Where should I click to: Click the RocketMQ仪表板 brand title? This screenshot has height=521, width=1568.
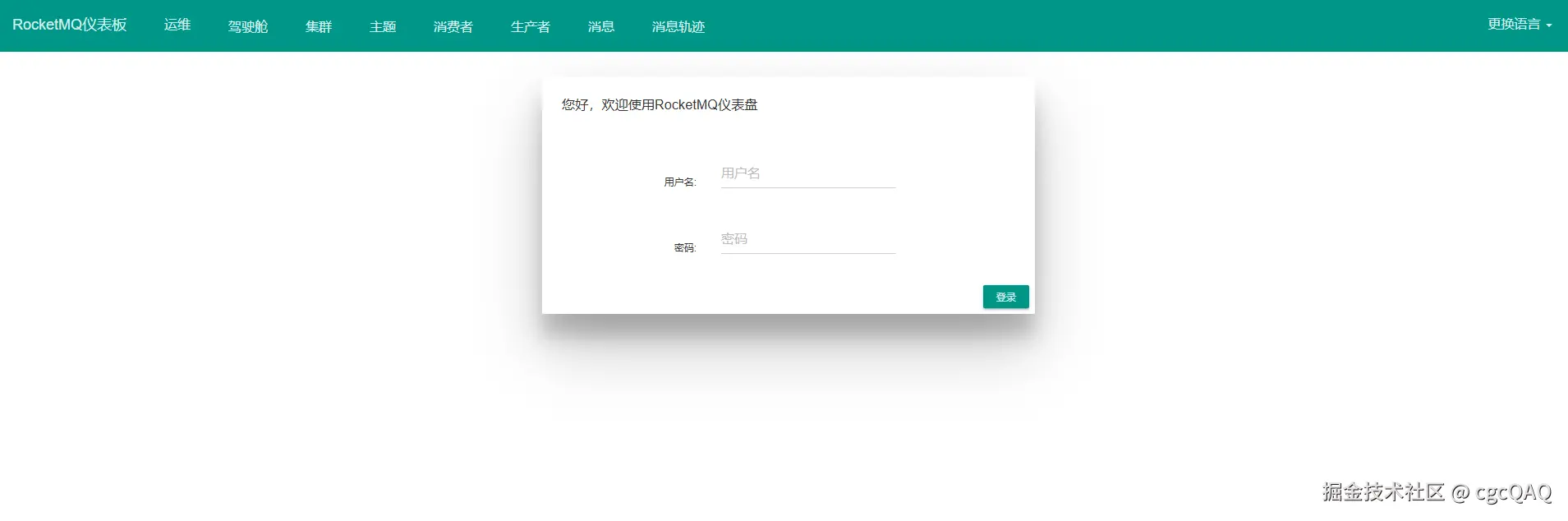[x=70, y=25]
